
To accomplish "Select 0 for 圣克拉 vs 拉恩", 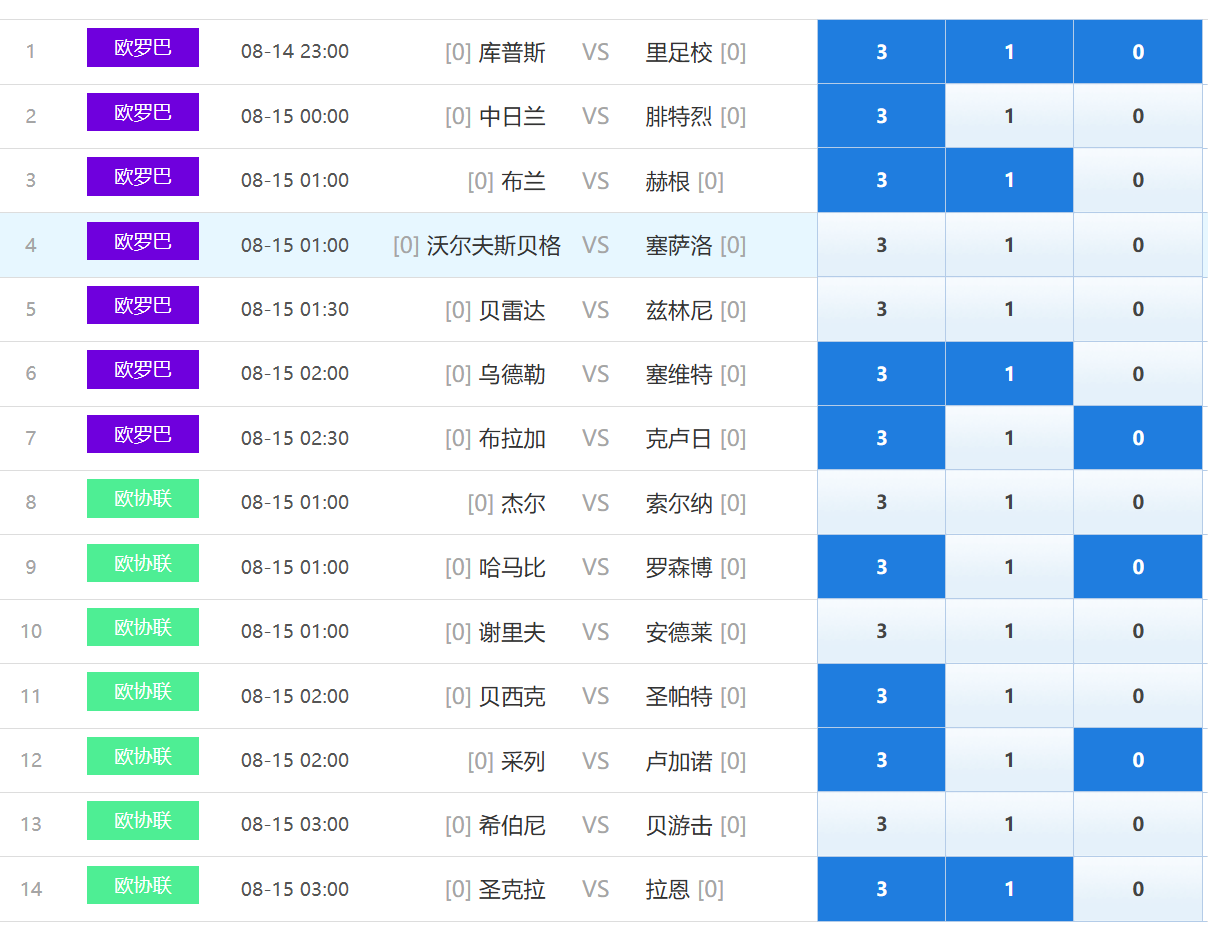I will (1138, 889).
